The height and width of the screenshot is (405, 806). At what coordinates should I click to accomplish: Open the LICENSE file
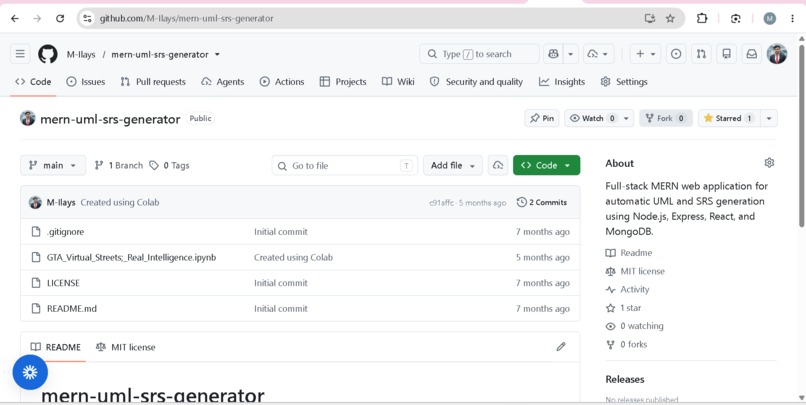coord(63,283)
